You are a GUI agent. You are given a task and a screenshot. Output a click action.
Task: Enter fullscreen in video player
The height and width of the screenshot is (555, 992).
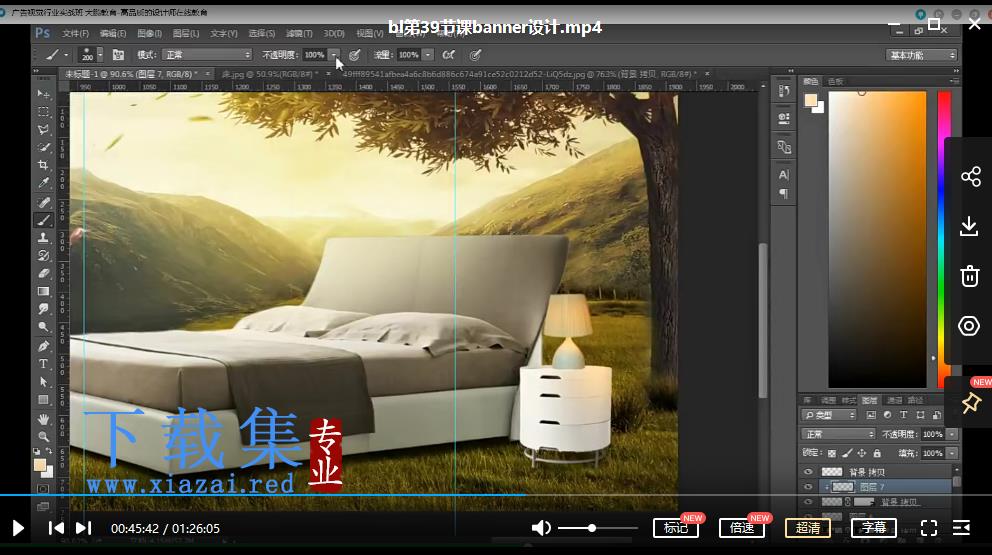click(x=929, y=528)
